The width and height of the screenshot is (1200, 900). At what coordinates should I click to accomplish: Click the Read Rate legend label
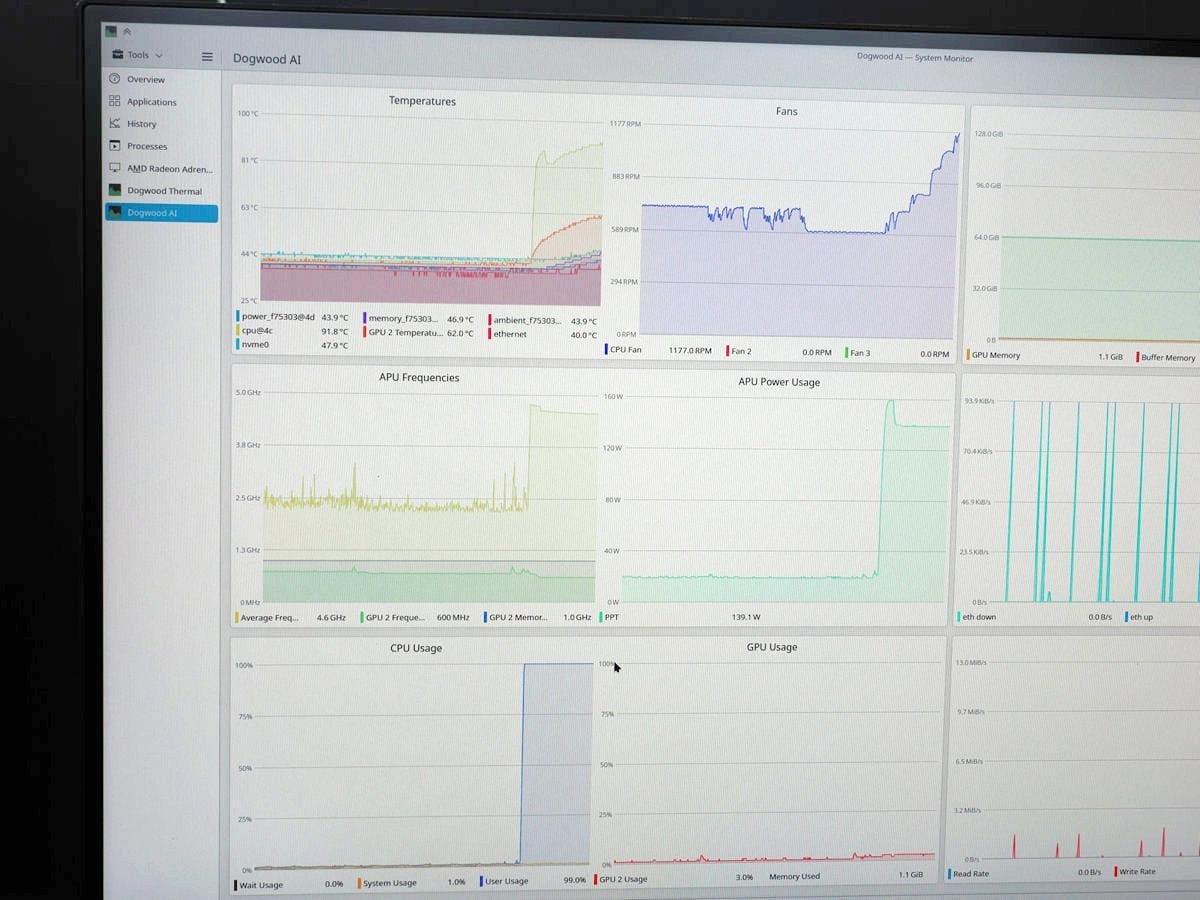tap(970, 873)
